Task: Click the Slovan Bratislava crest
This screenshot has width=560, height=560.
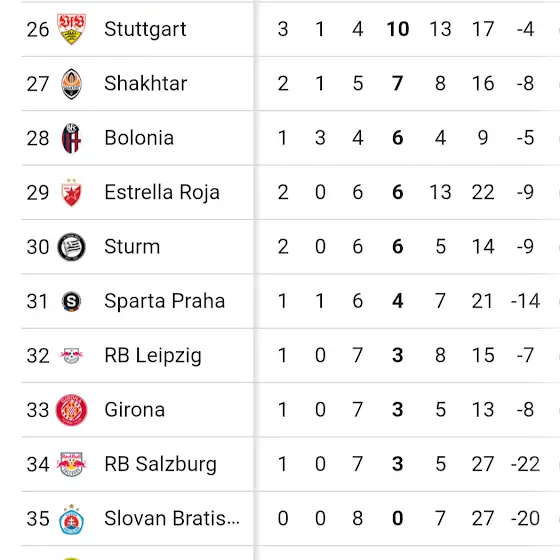Action: click(x=71, y=519)
